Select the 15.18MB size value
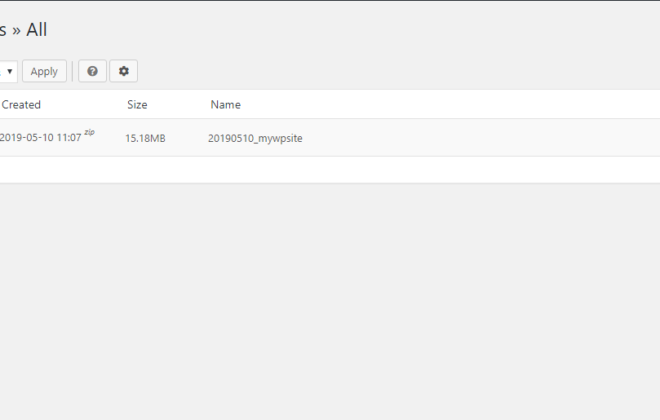Viewport: 660px width, 420px height. point(145,138)
